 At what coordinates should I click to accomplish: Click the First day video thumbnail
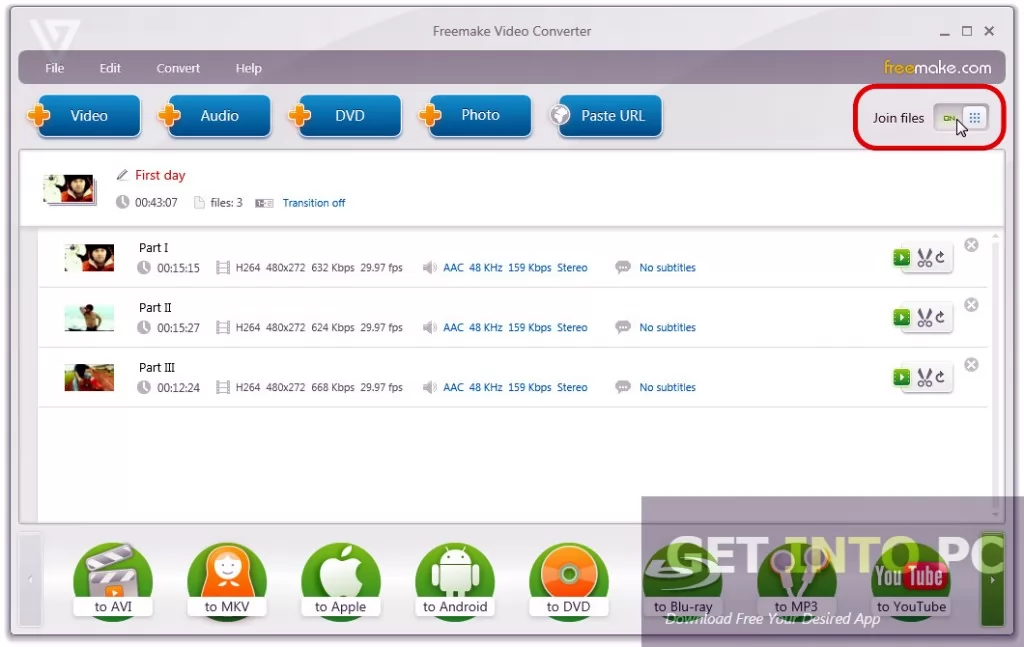click(70, 189)
